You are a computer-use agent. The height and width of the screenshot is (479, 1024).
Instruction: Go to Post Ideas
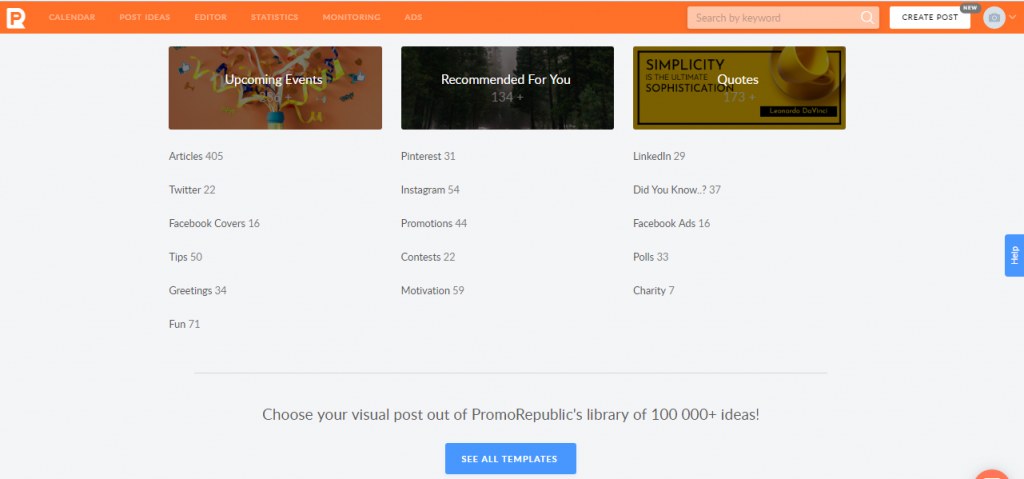[x=144, y=18]
